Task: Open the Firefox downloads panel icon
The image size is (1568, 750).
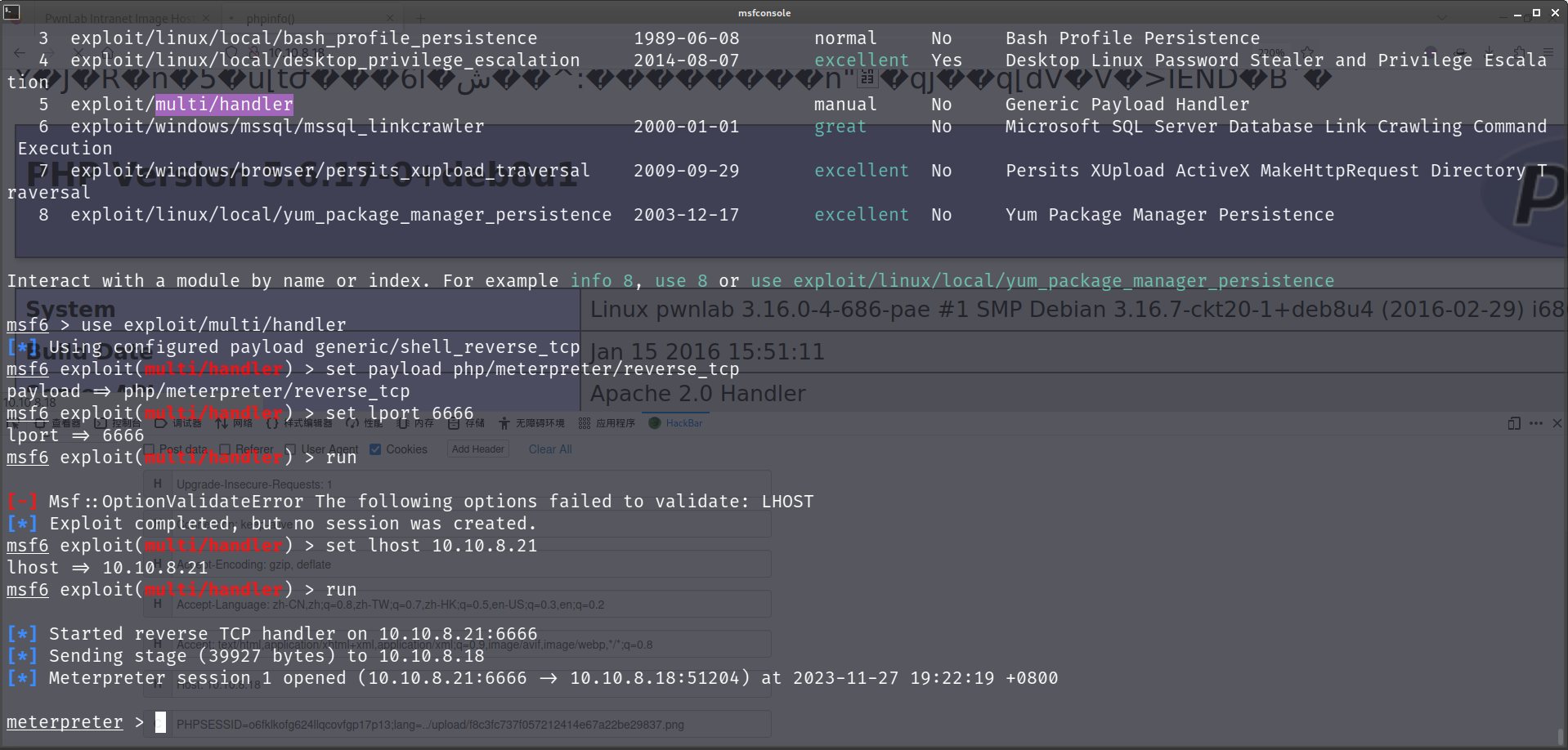Action: (1490, 51)
